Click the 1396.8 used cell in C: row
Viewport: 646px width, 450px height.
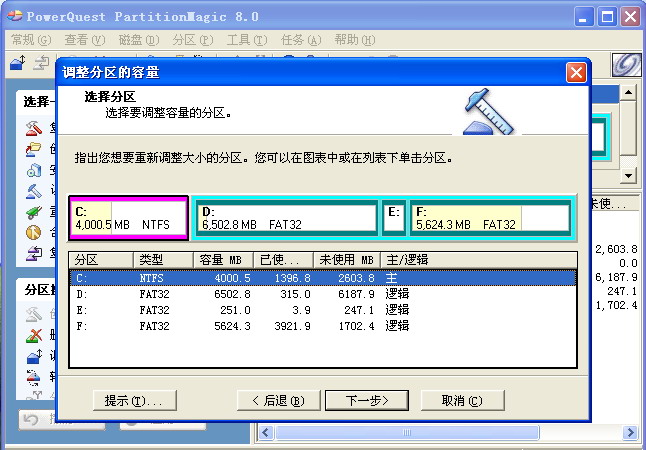(x=293, y=278)
